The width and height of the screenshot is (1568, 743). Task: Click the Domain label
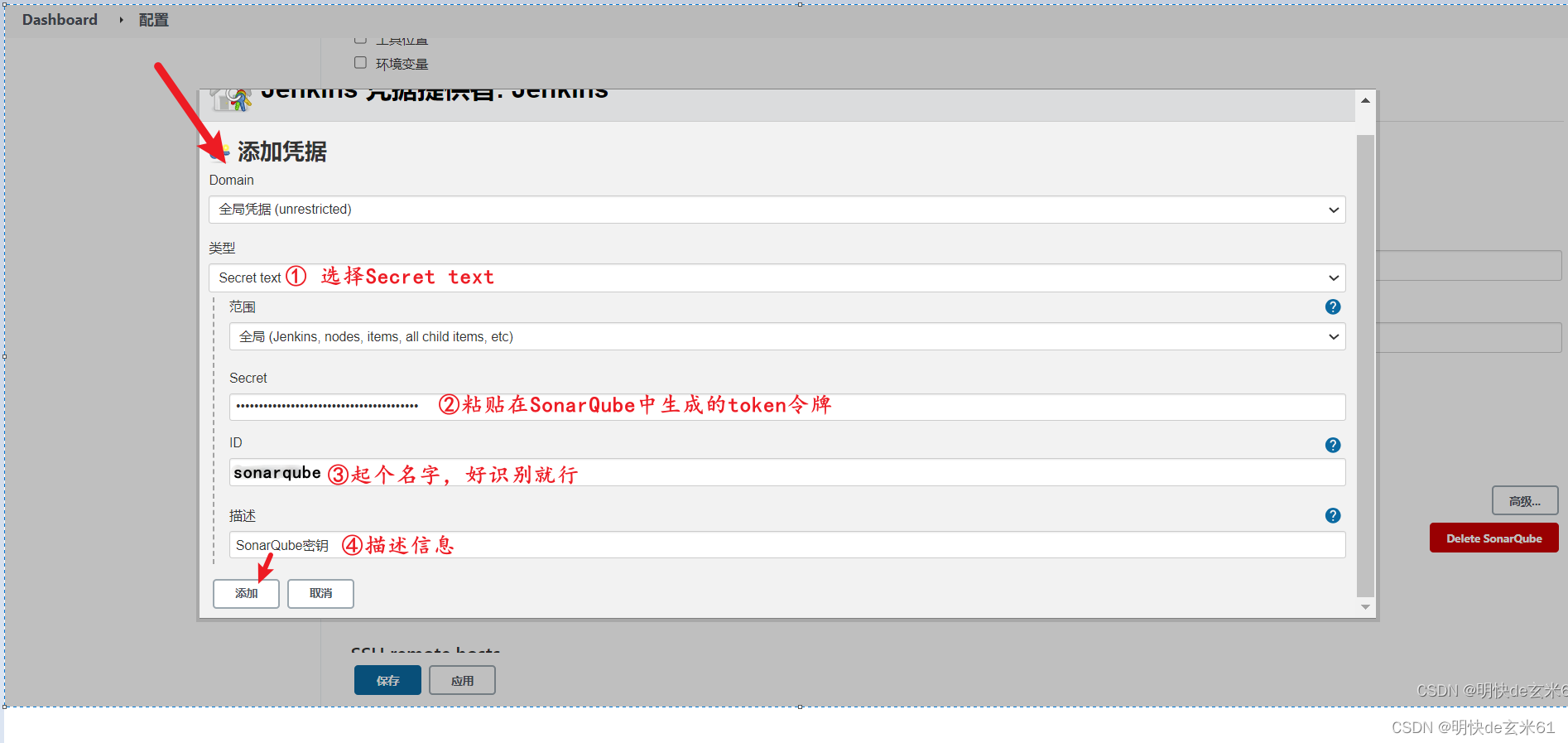click(x=231, y=180)
